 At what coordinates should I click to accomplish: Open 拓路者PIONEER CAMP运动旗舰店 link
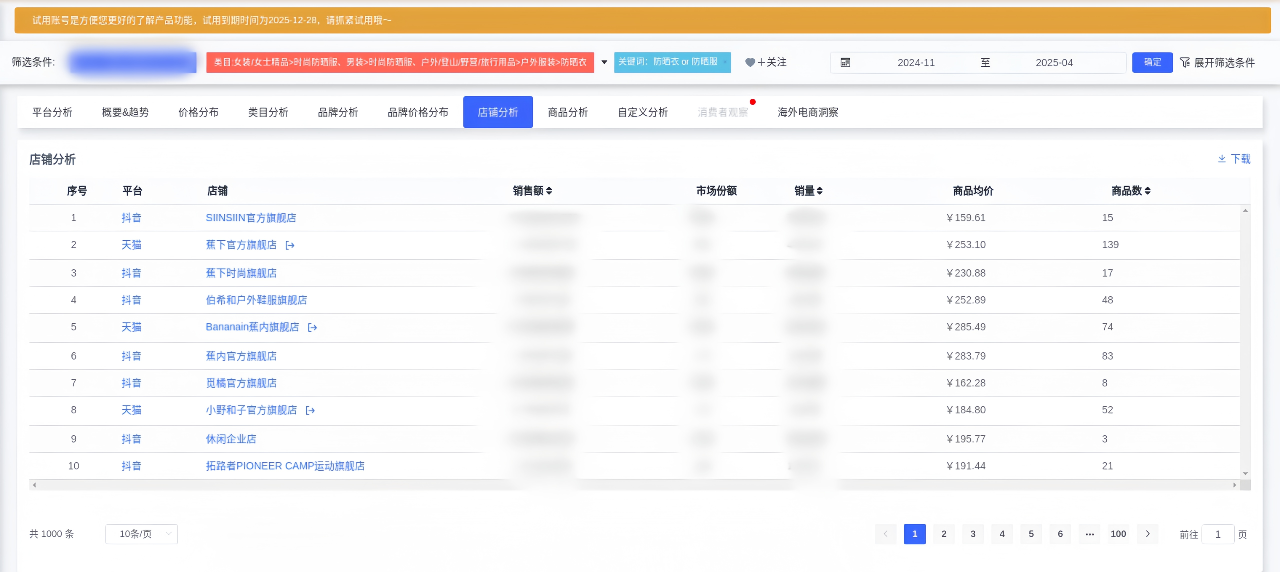(x=285, y=466)
